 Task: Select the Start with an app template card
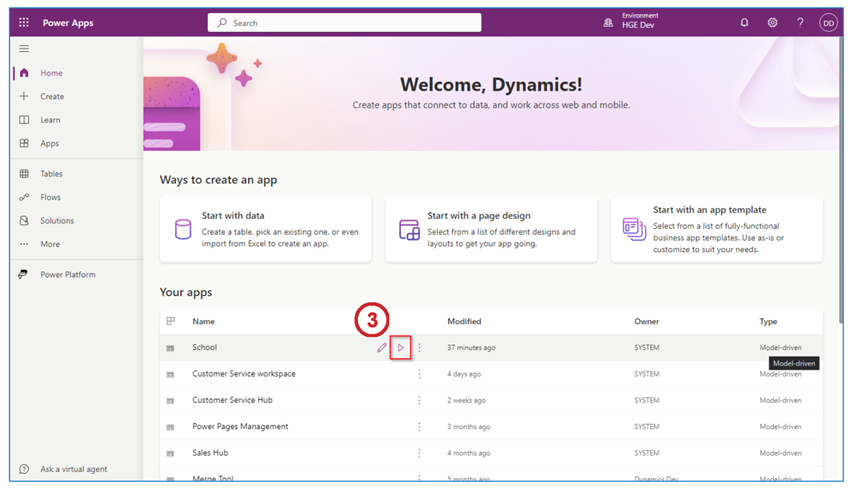tap(716, 229)
